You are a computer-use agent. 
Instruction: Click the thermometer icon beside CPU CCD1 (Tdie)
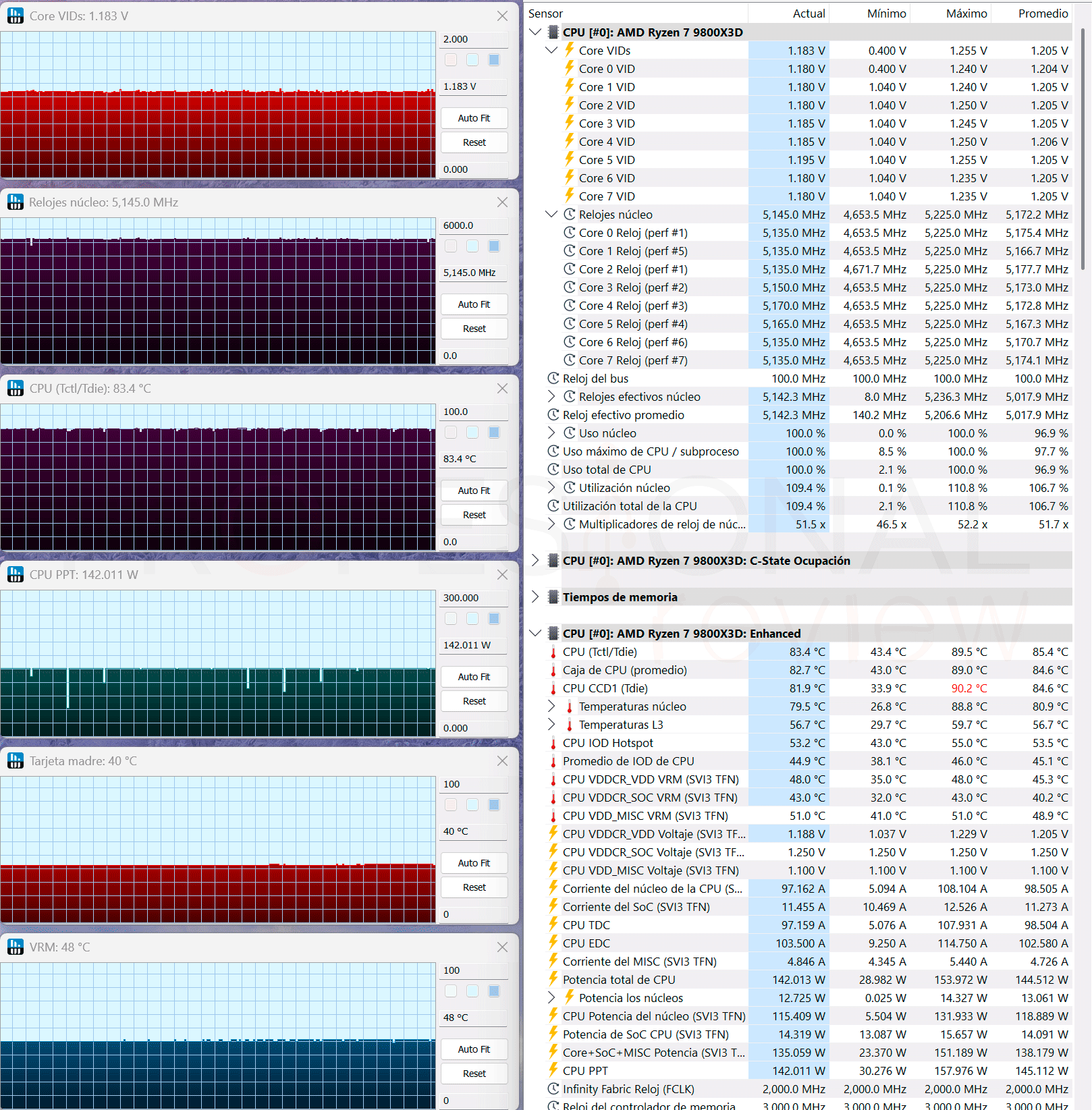click(553, 688)
